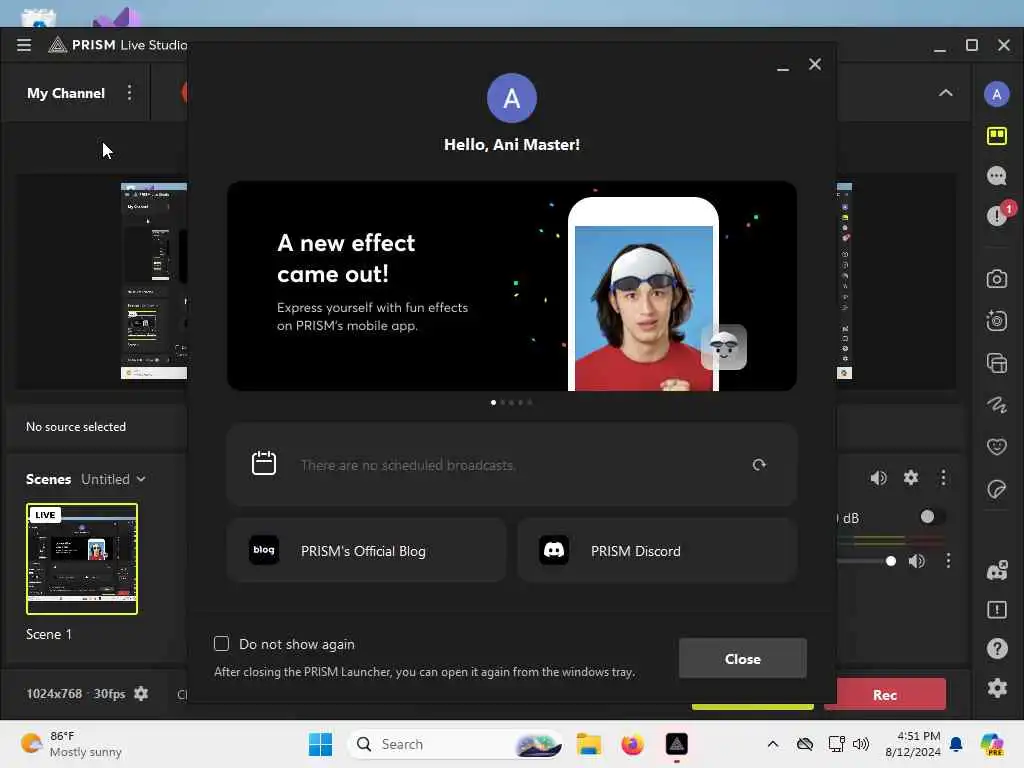Open audio mixer more options menu
Image resolution: width=1024 pixels, height=768 pixels.
(943, 478)
